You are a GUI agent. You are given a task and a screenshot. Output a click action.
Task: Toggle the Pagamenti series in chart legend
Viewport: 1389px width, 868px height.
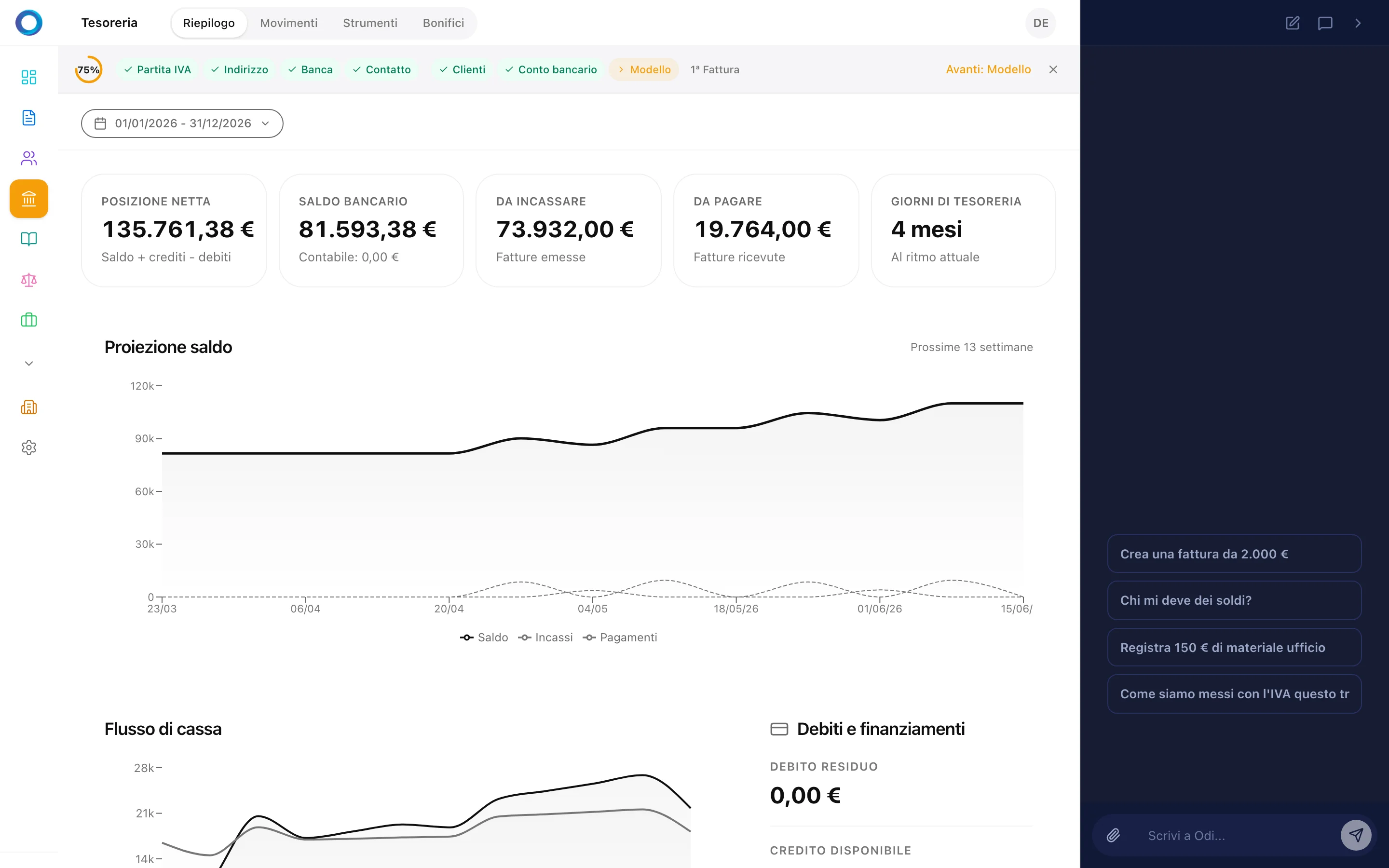[620, 637]
